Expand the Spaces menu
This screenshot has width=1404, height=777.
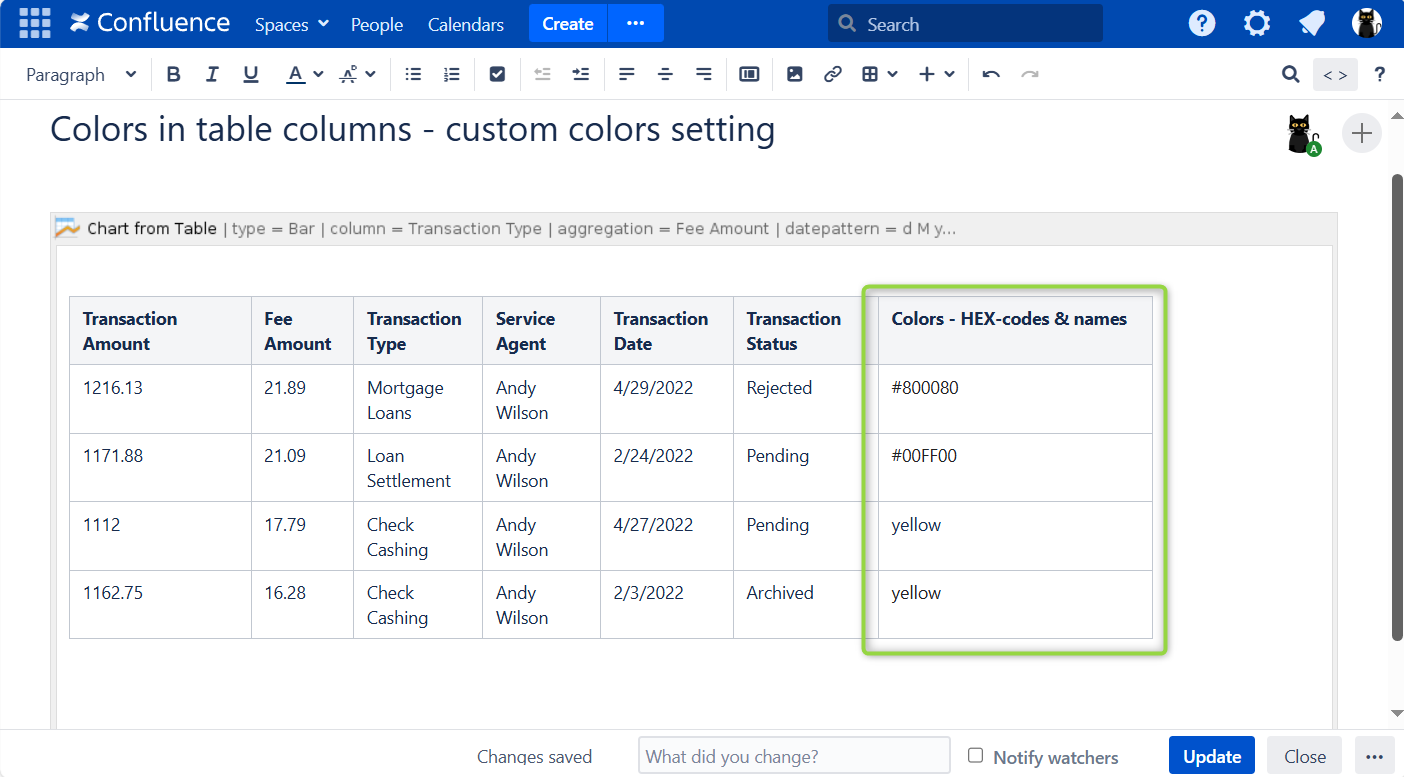[x=291, y=24]
